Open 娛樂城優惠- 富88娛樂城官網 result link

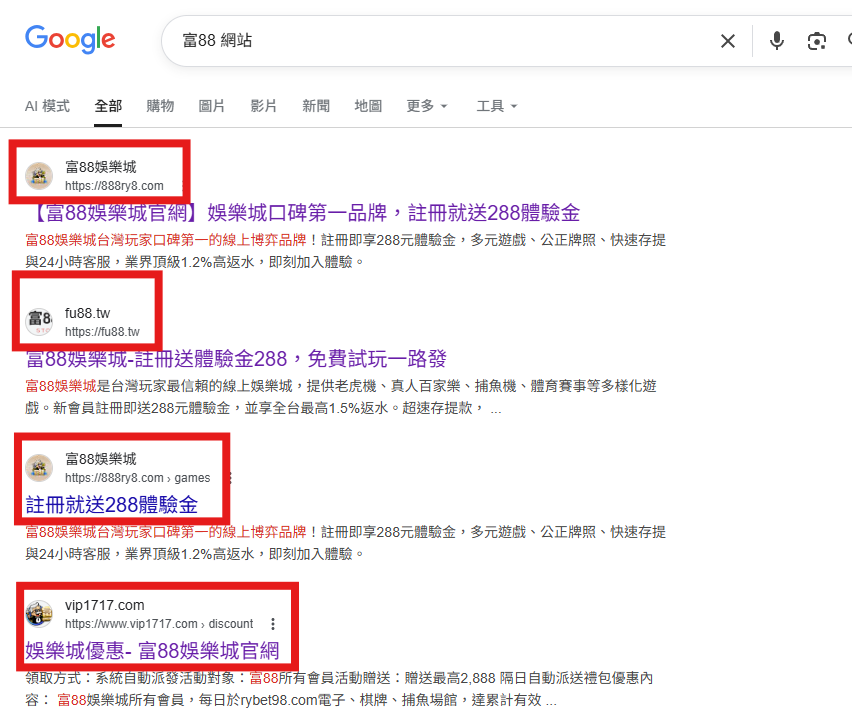[x=152, y=651]
